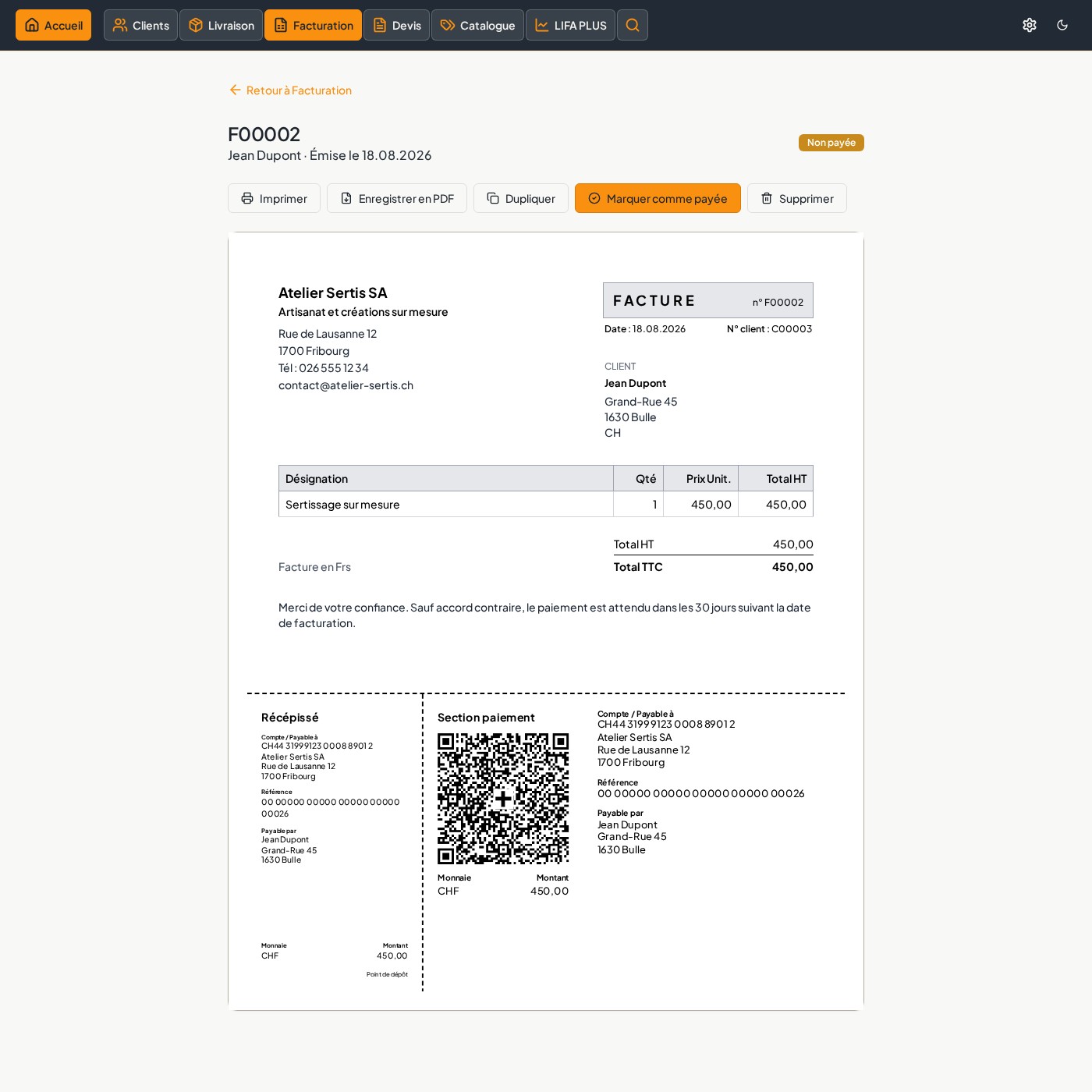Screen dimensions: 1092x1092
Task: Click the F00002 invoice heading
Action: click(264, 134)
